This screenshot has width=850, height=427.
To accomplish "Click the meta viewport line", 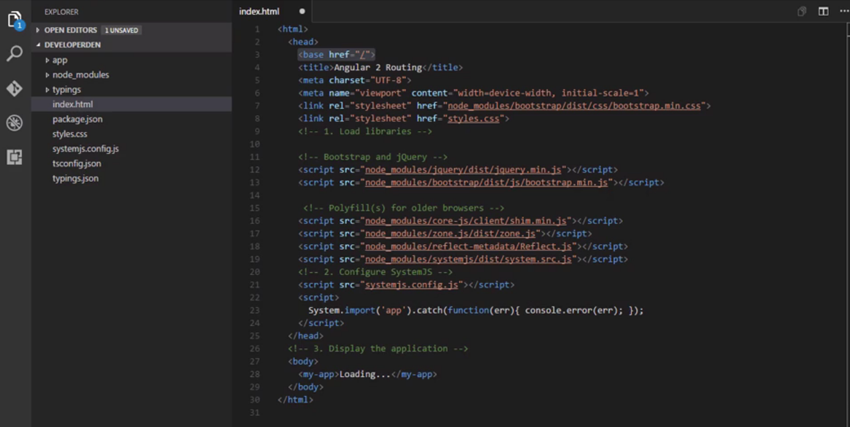I will (x=473, y=93).
